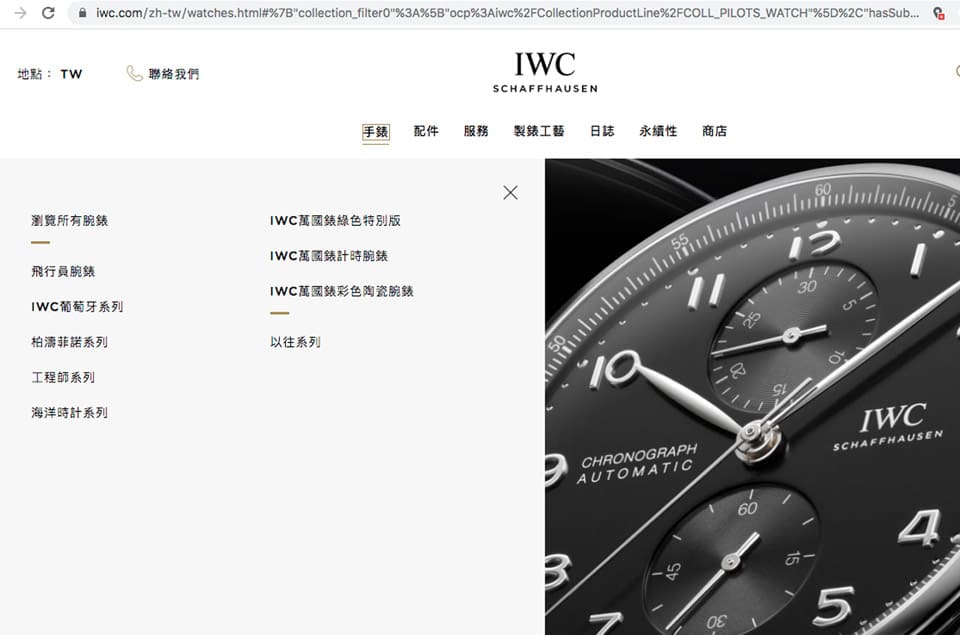The height and width of the screenshot is (635, 960).
Task: Click the IWC Schaffhausen logo
Action: 545,72
